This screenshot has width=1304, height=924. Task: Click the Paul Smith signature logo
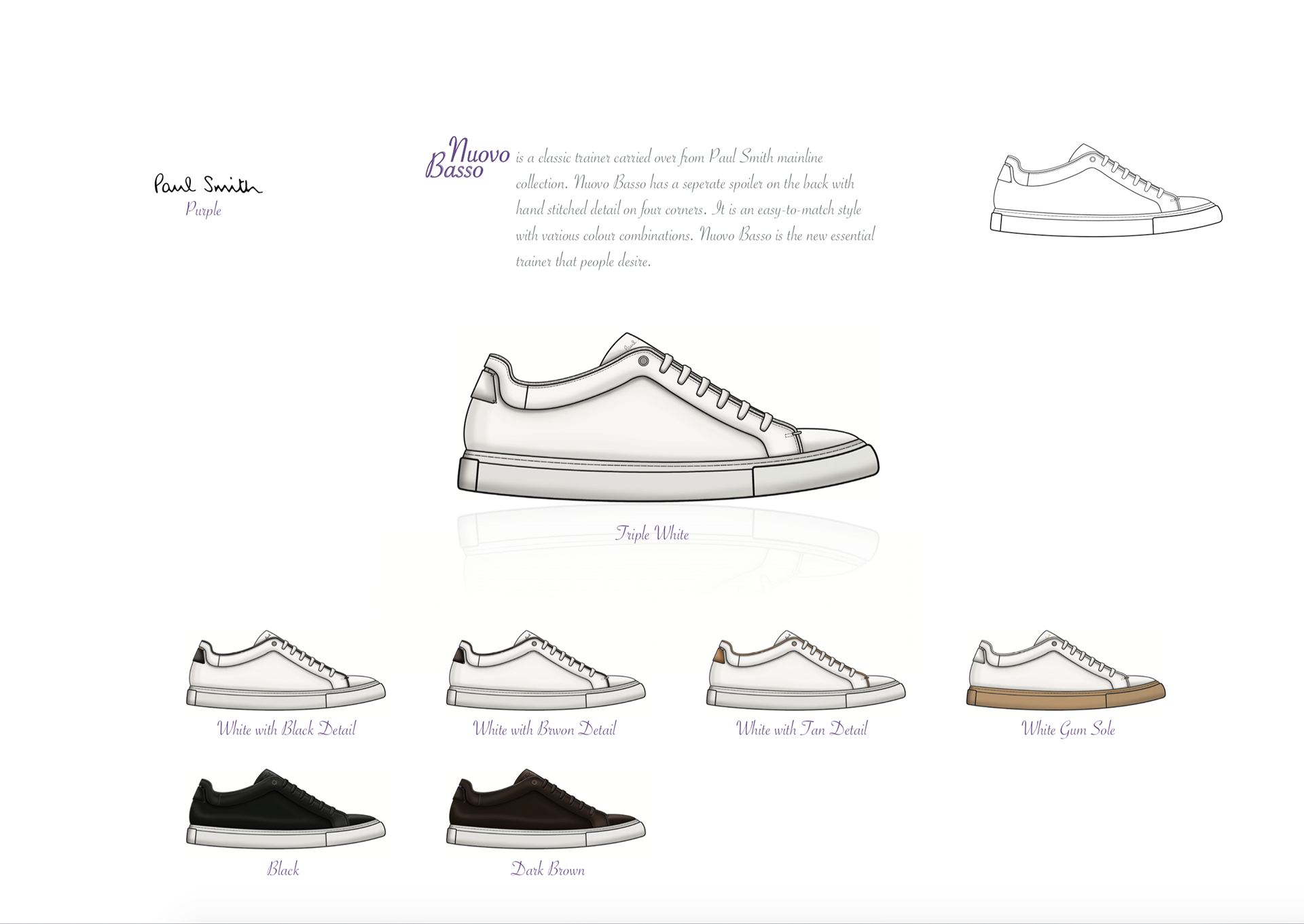[207, 184]
